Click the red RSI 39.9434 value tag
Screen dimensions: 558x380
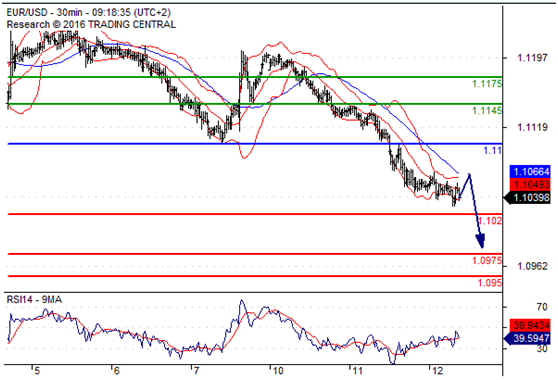530,325
